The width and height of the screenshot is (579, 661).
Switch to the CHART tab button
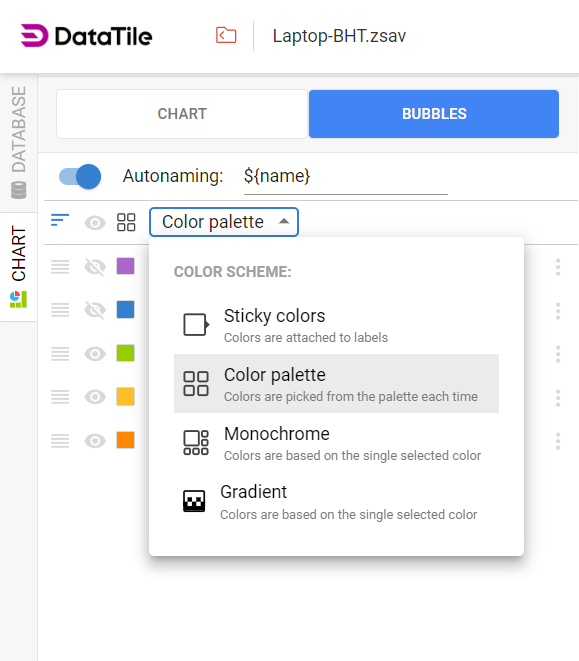182,114
